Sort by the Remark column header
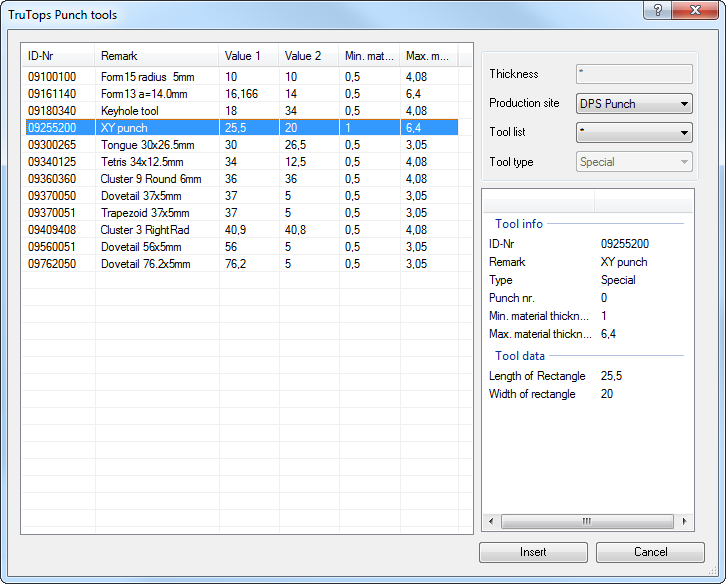This screenshot has height=584, width=726. (156, 56)
